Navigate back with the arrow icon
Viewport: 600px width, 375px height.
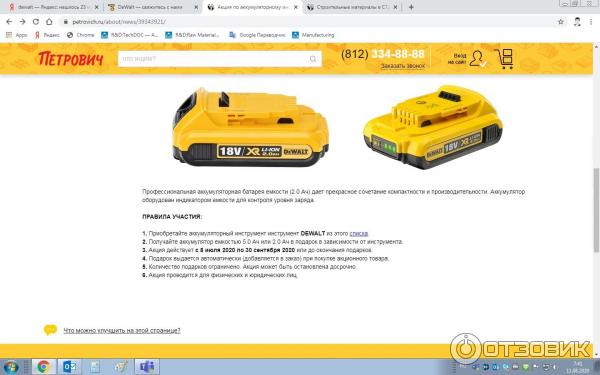click(x=9, y=22)
